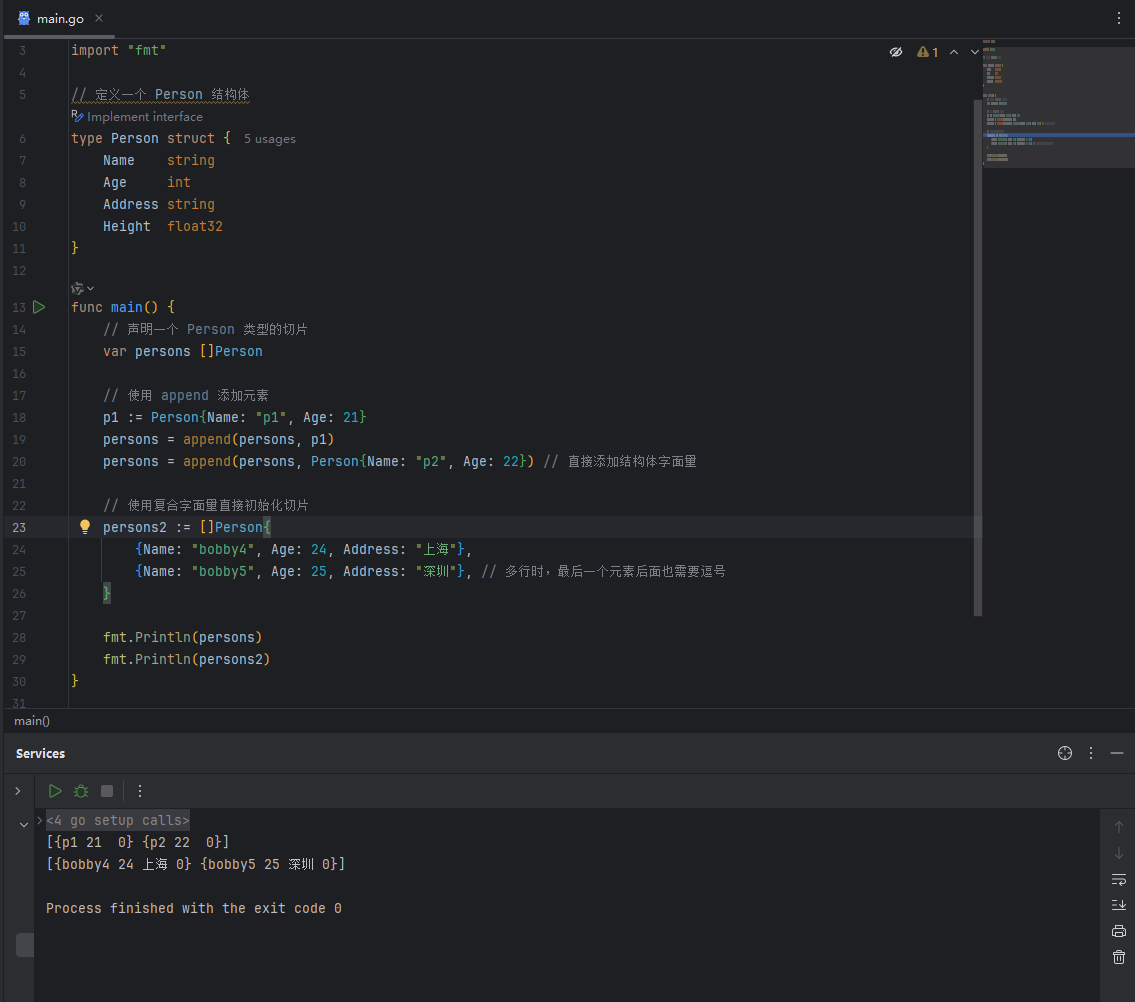Click line number 23 in gutter

pos(19,528)
